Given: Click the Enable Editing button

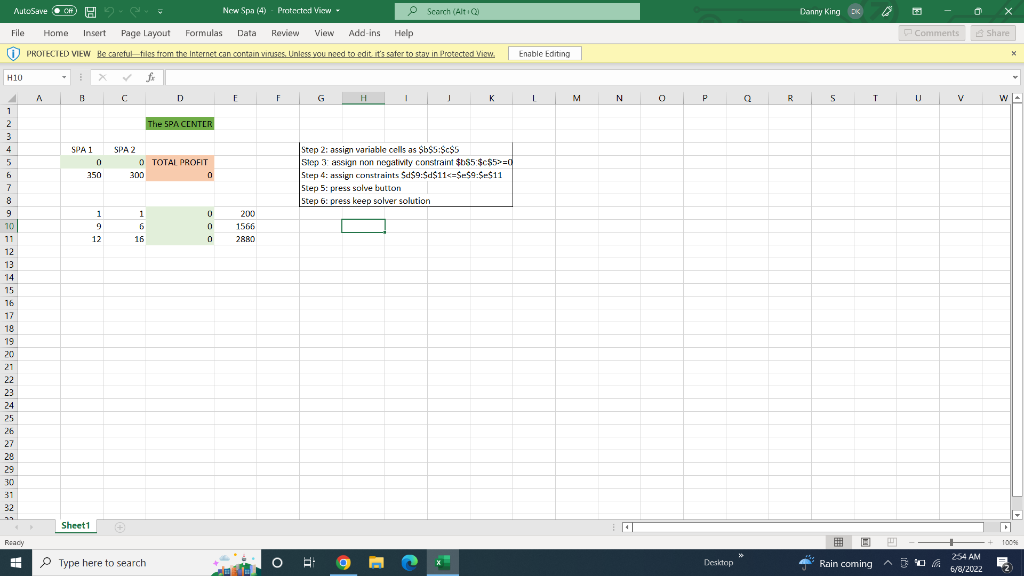Looking at the screenshot, I should point(543,53).
